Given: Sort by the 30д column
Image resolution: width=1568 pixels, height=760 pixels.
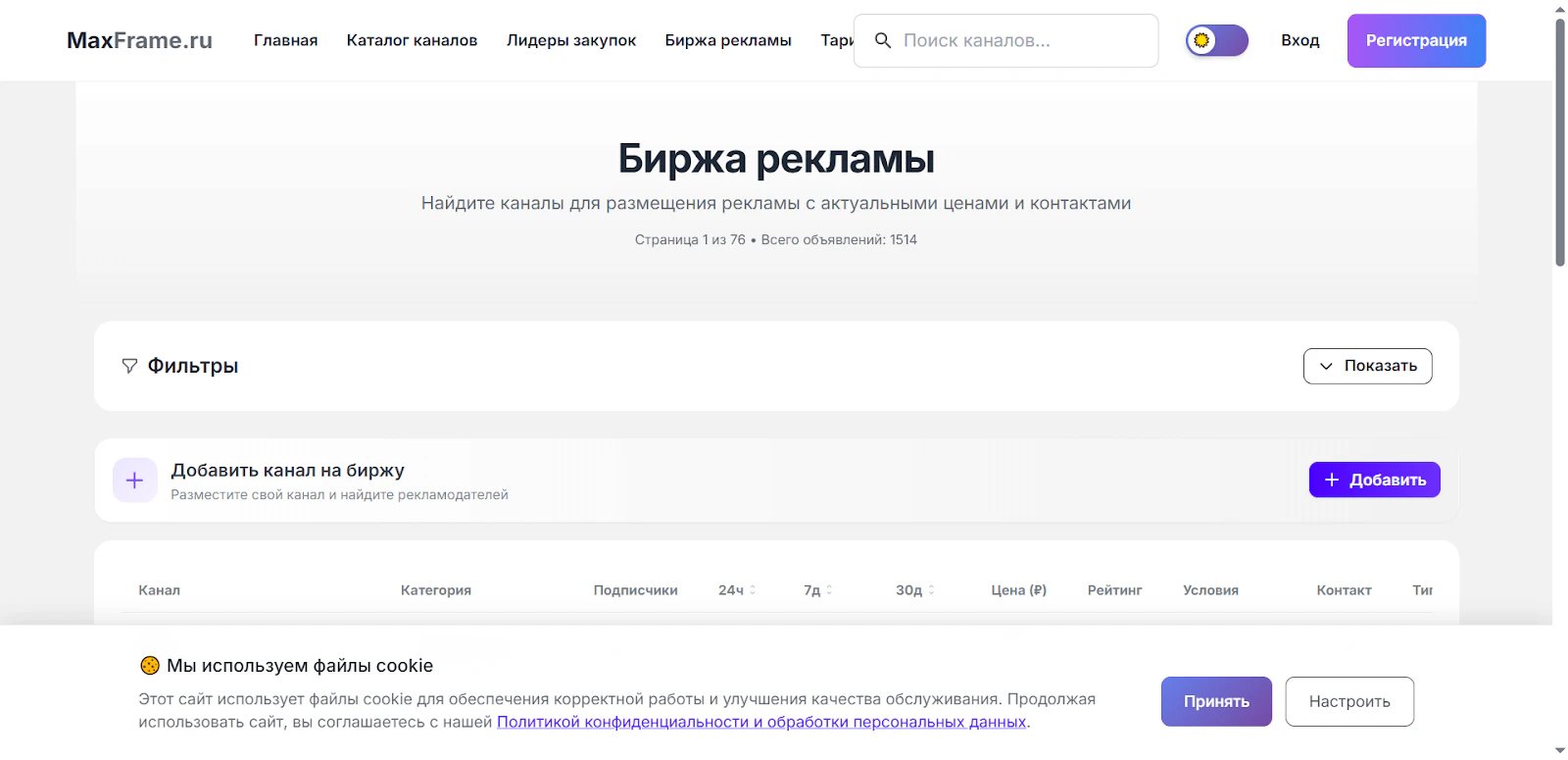Looking at the screenshot, I should pyautogui.click(x=914, y=590).
